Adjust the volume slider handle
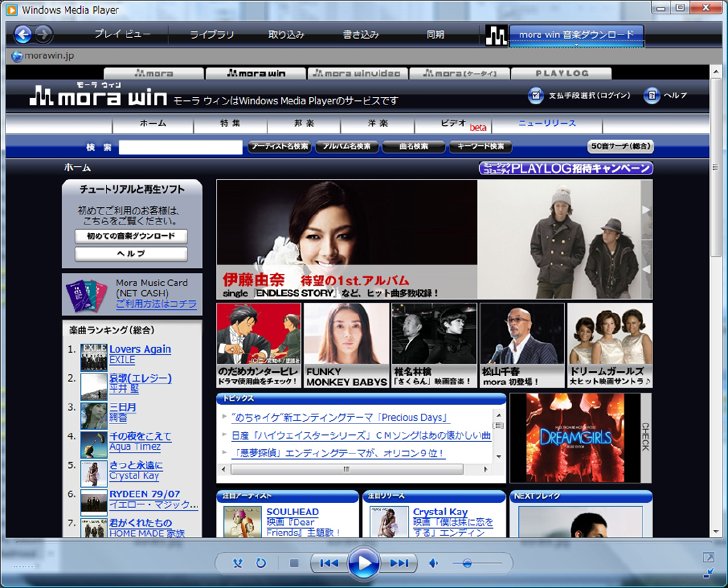728x588 pixels. [x=467, y=563]
